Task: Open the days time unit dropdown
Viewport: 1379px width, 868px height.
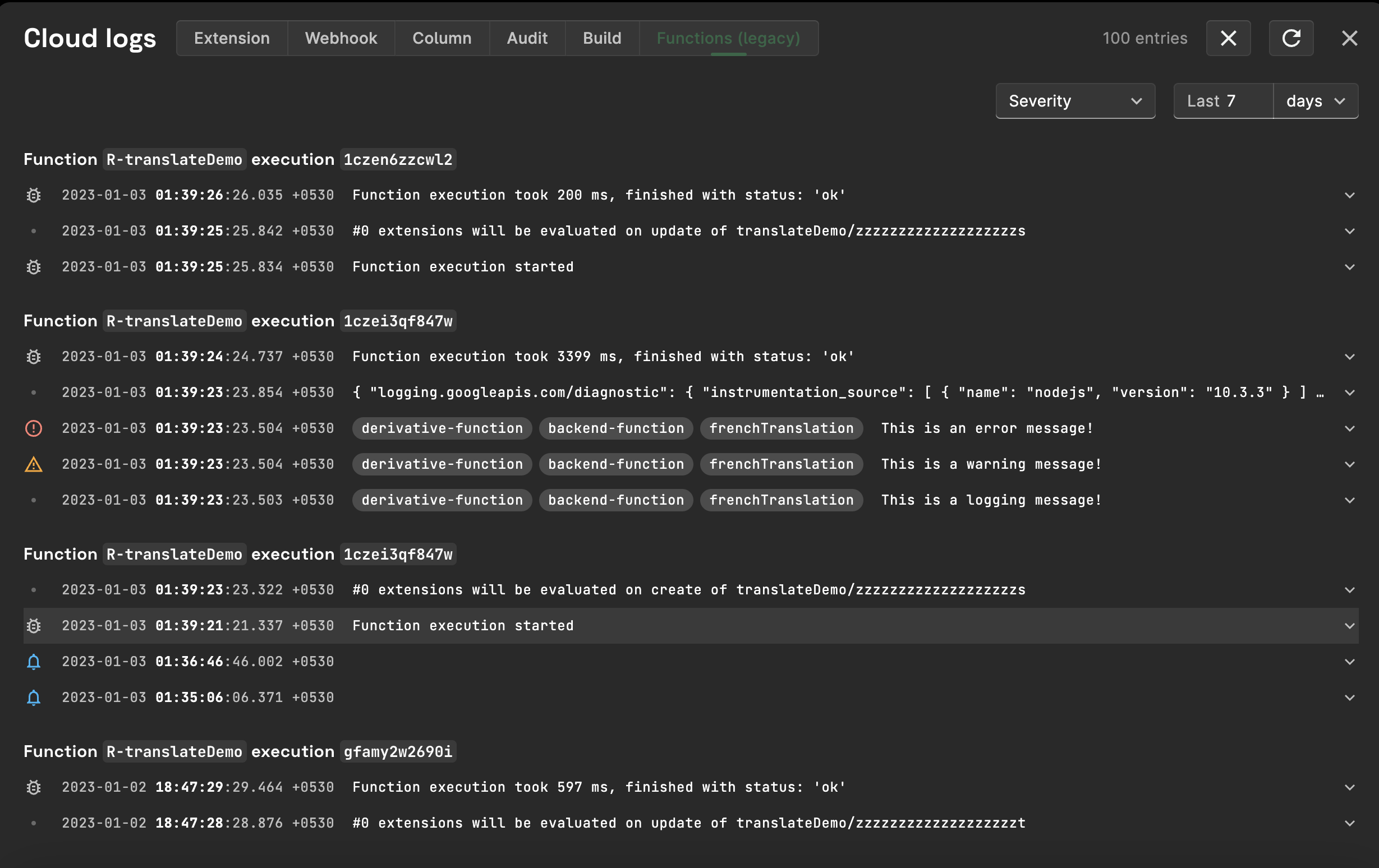Action: pos(1315,101)
